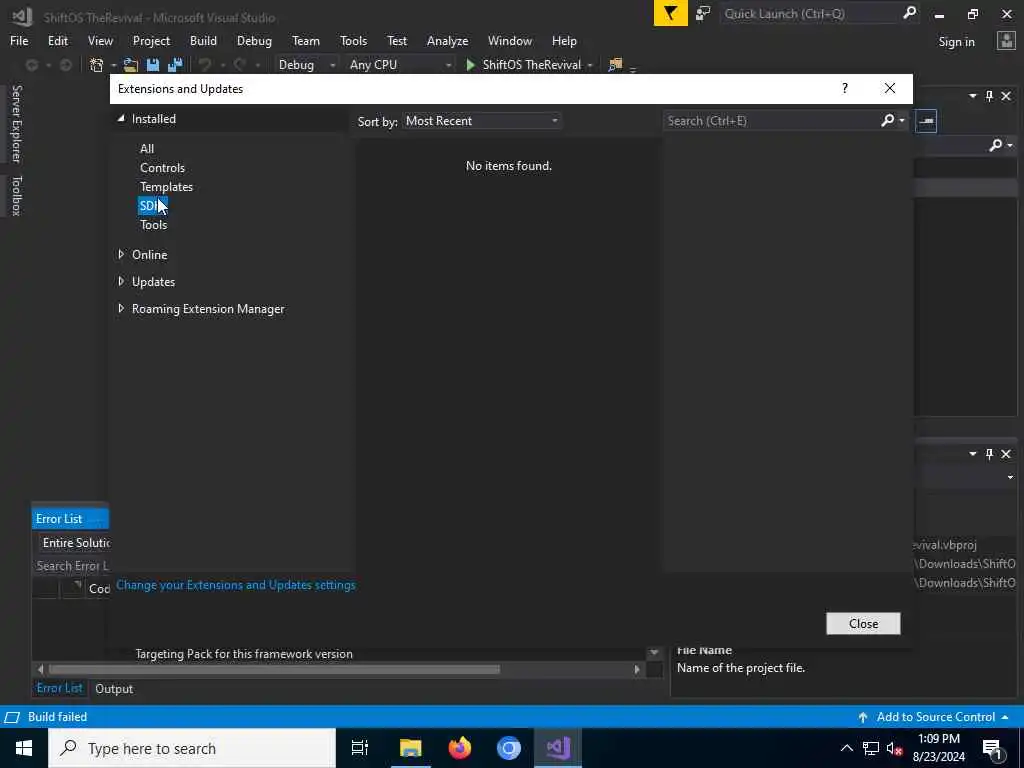The image size is (1024, 768).
Task: Click Add to Source Control
Action: [935, 716]
